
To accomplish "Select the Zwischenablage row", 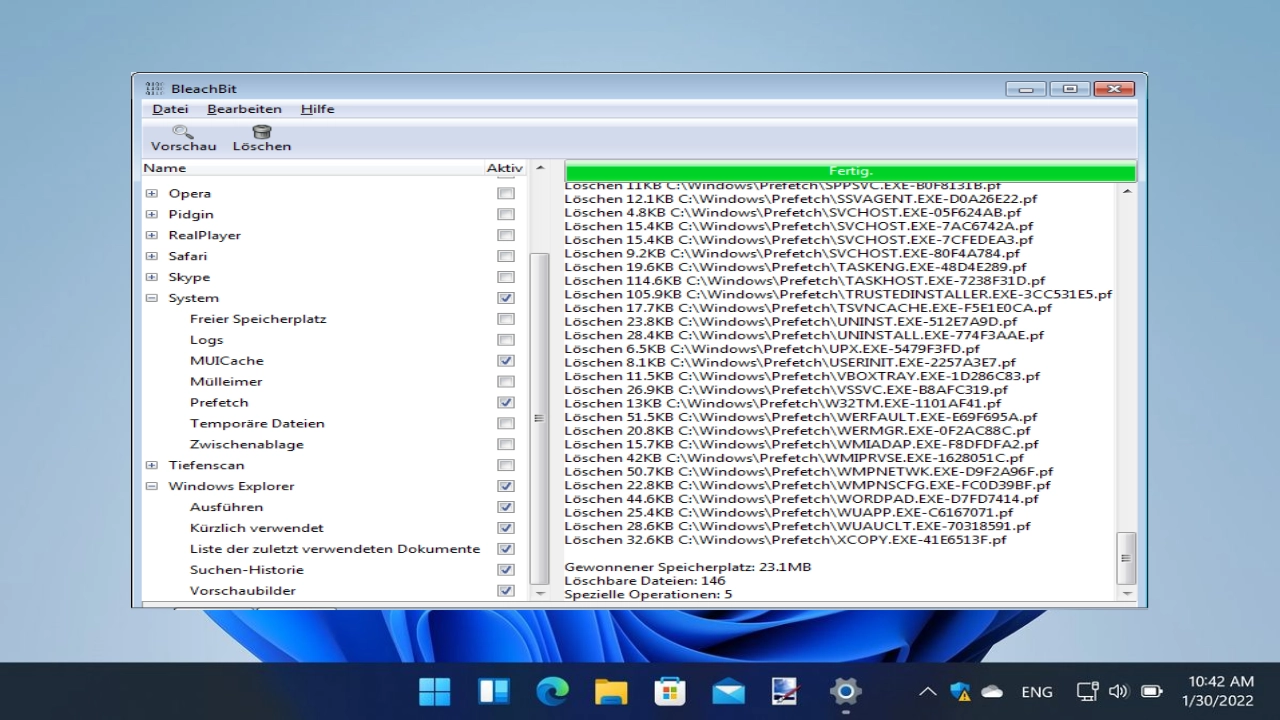I will pos(335,444).
